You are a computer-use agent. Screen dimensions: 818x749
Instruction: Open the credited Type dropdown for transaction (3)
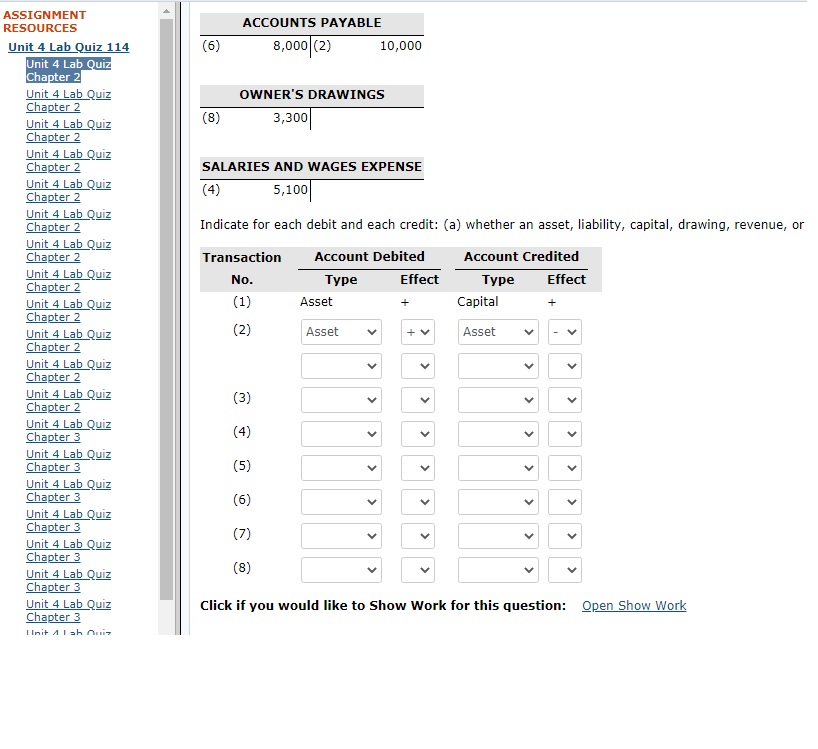click(497, 399)
